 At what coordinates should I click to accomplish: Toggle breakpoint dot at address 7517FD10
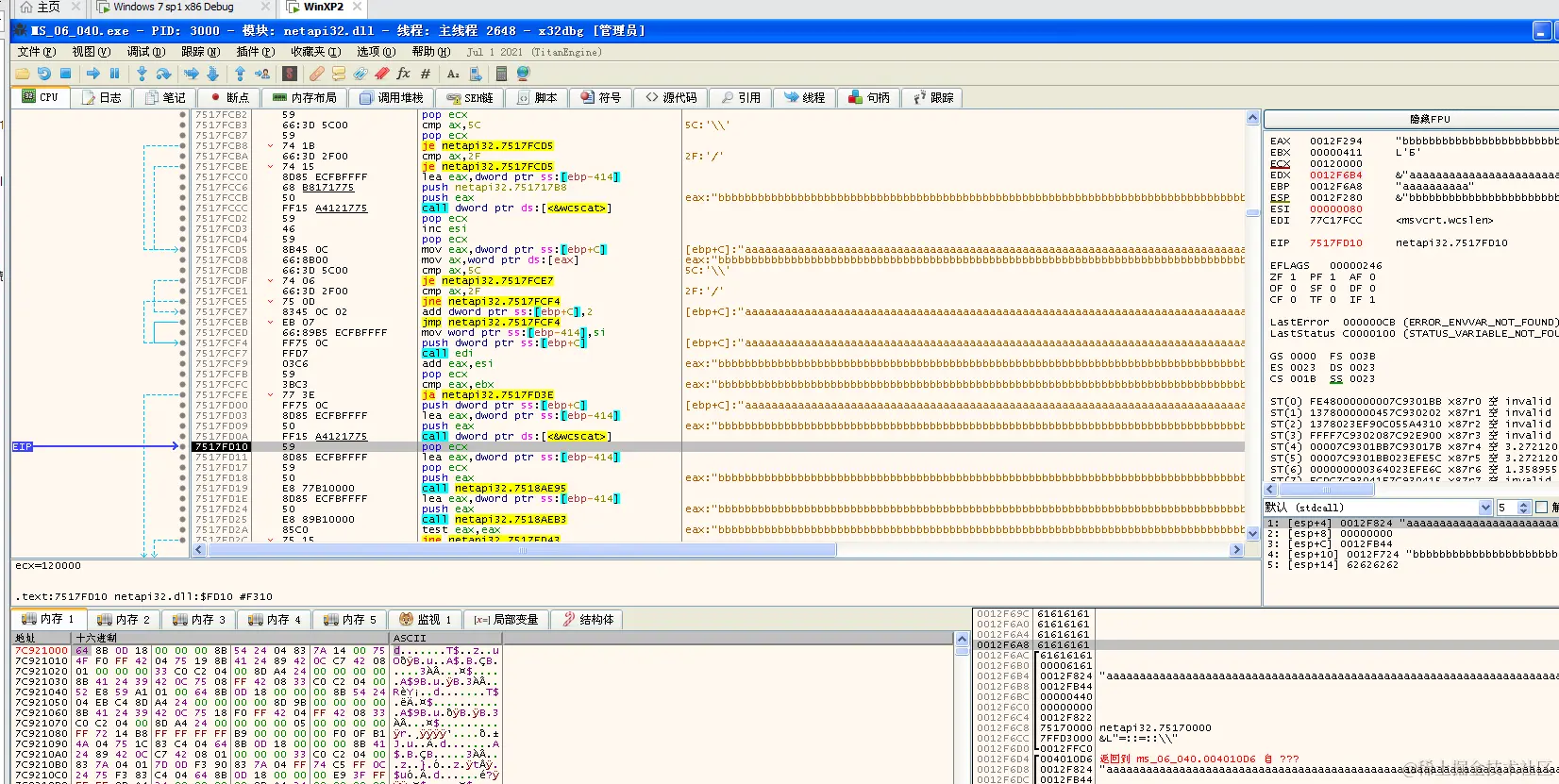(x=182, y=447)
